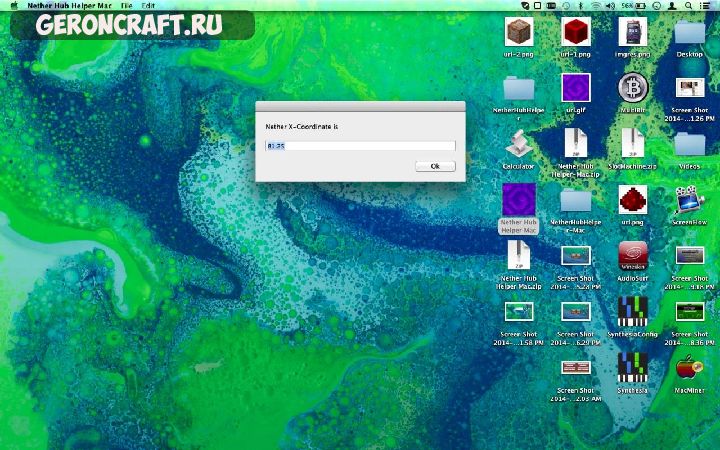Select the NetherHubHelper-Mac folder icon
The height and width of the screenshot is (450, 720).
click(576, 201)
